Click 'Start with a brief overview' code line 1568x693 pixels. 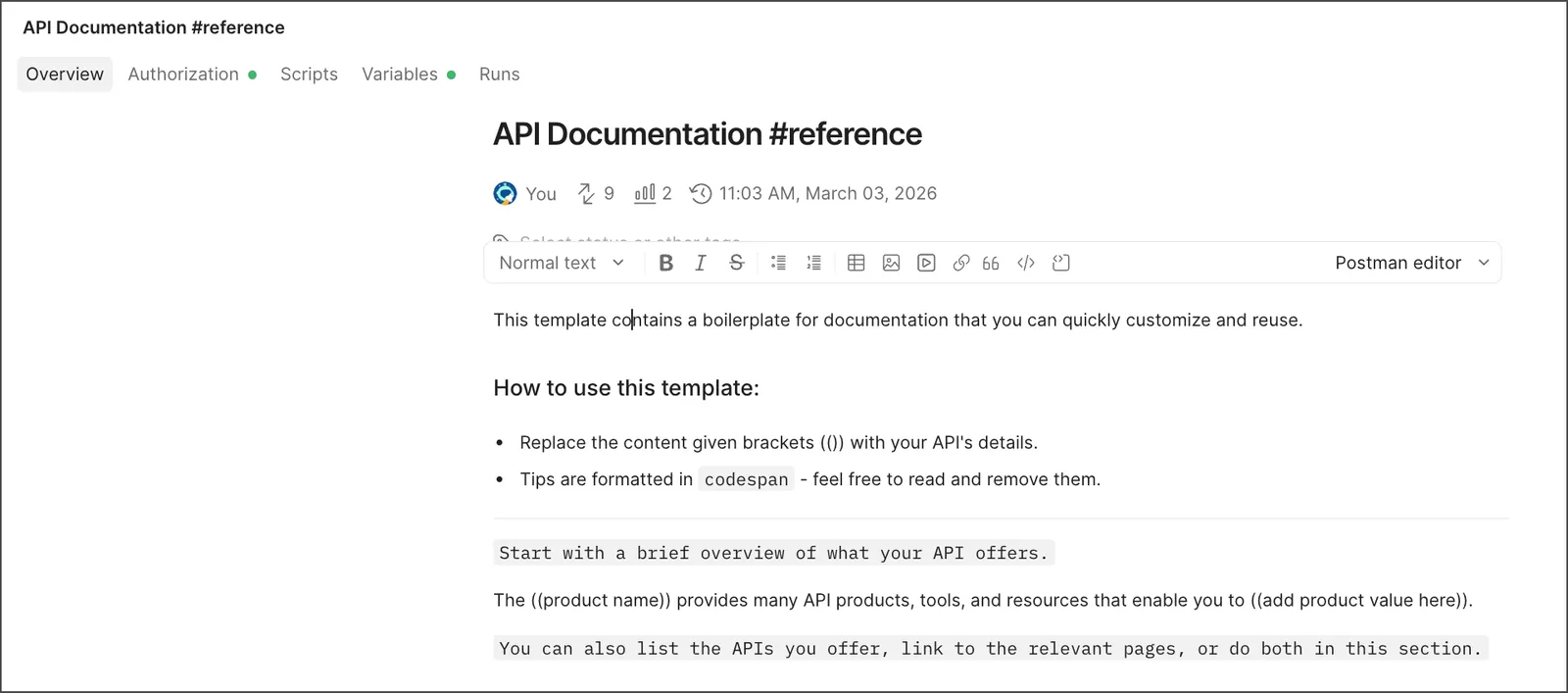[774, 553]
